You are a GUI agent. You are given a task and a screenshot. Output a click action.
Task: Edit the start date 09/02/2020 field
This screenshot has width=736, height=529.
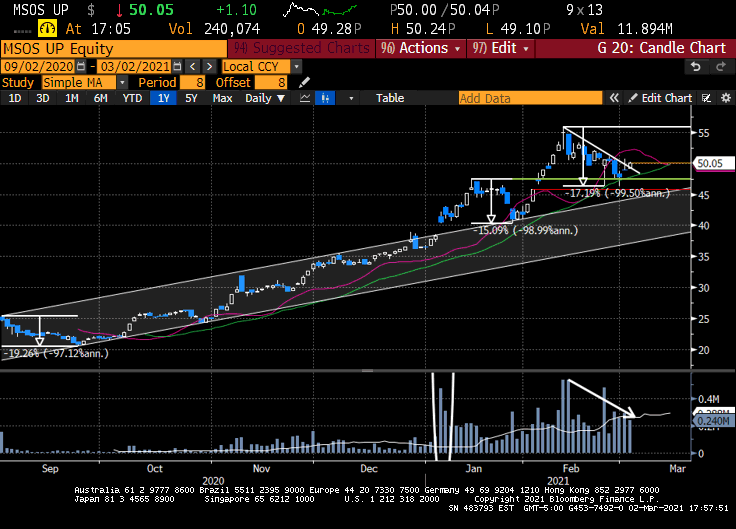(39, 66)
